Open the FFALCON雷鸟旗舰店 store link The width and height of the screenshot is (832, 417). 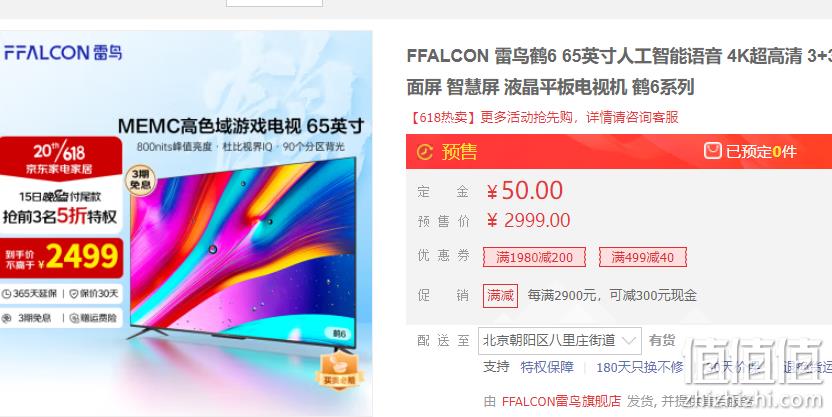tap(561, 401)
